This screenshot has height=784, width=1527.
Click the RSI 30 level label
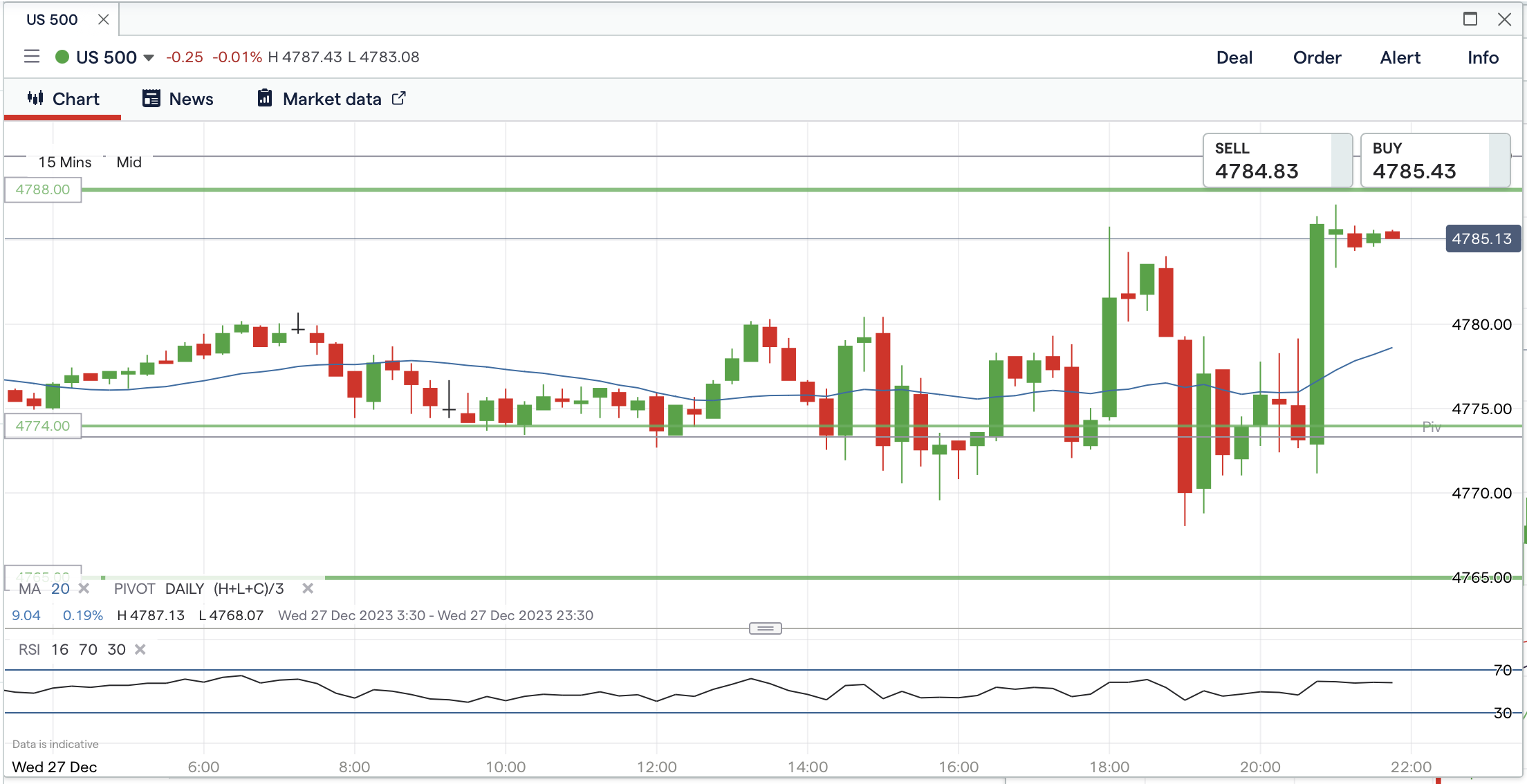tap(1503, 713)
